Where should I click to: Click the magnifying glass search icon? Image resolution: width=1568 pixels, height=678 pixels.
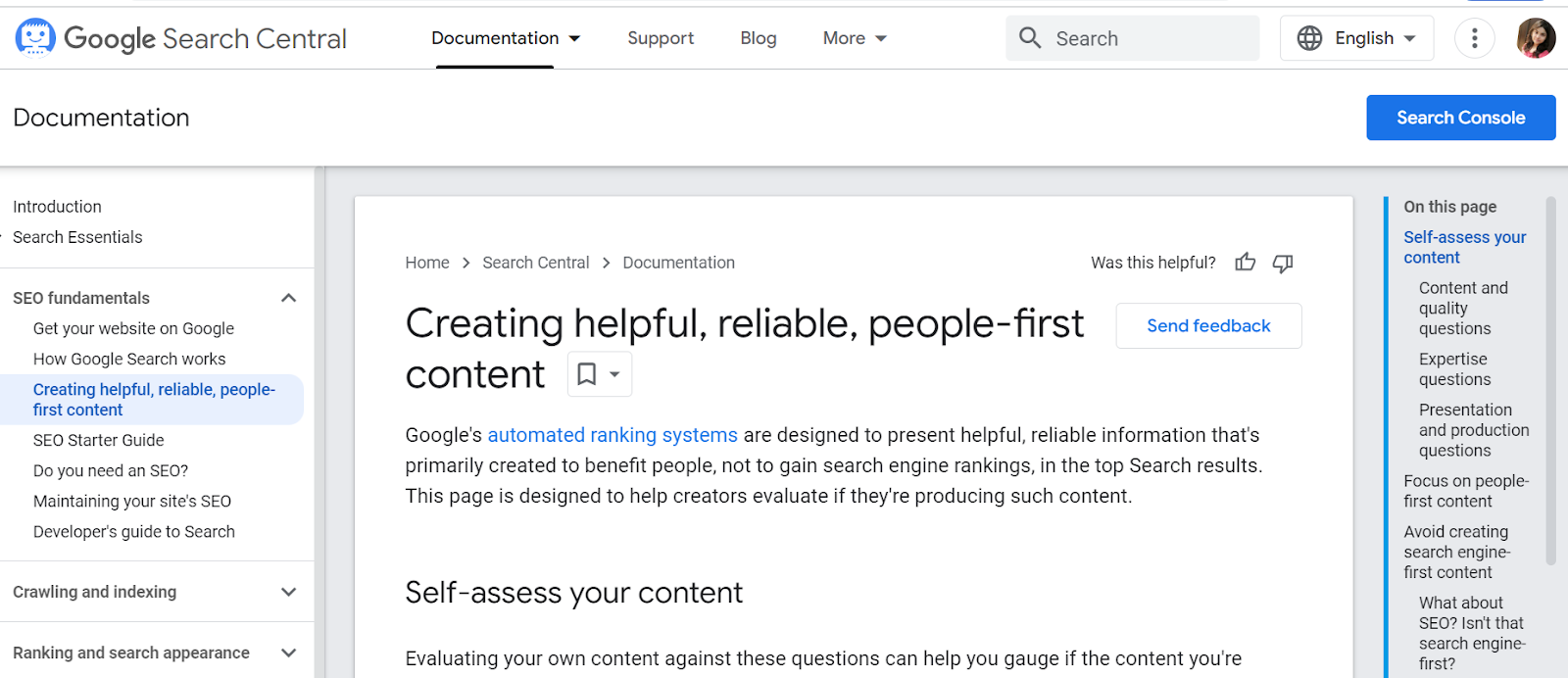click(1030, 38)
